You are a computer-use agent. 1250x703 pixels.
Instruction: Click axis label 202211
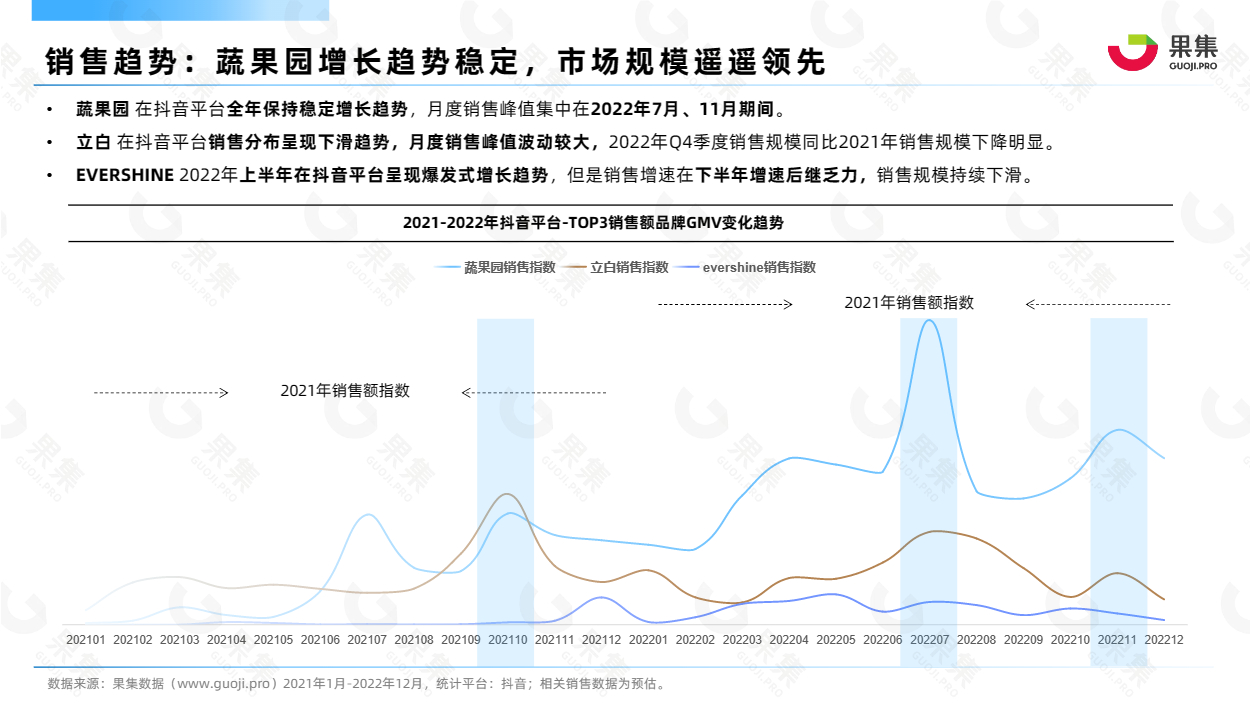(x=1118, y=639)
